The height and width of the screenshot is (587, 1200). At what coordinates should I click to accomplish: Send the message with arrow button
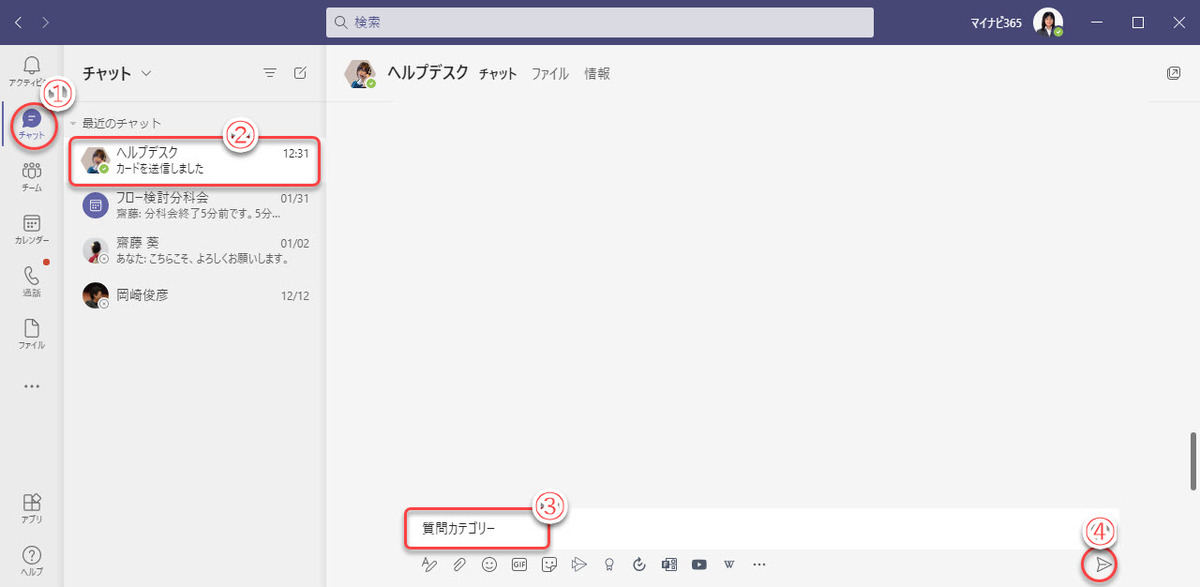[1103, 564]
